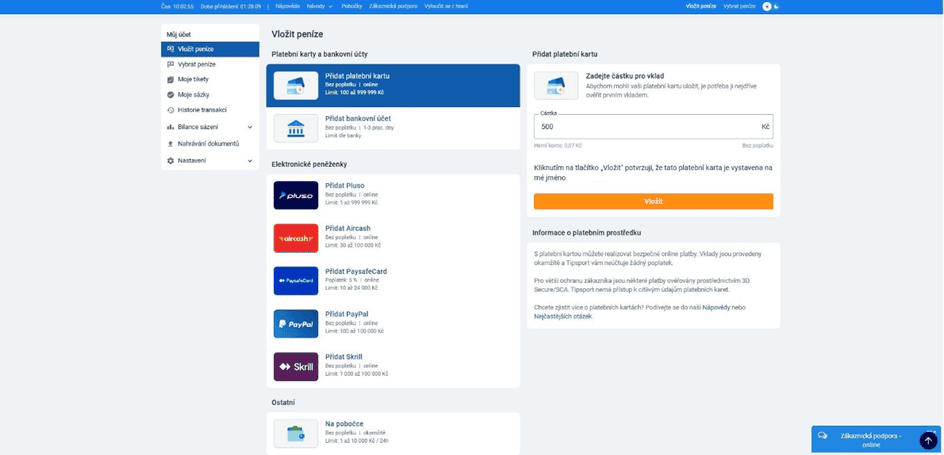Go to Moje tikety

pyautogui.click(x=210, y=79)
